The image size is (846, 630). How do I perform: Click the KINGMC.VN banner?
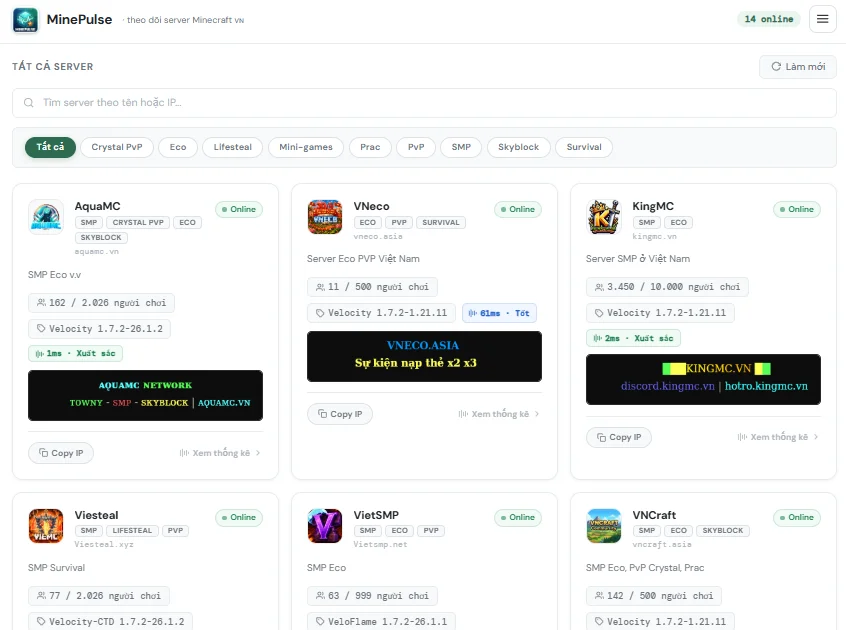point(704,380)
